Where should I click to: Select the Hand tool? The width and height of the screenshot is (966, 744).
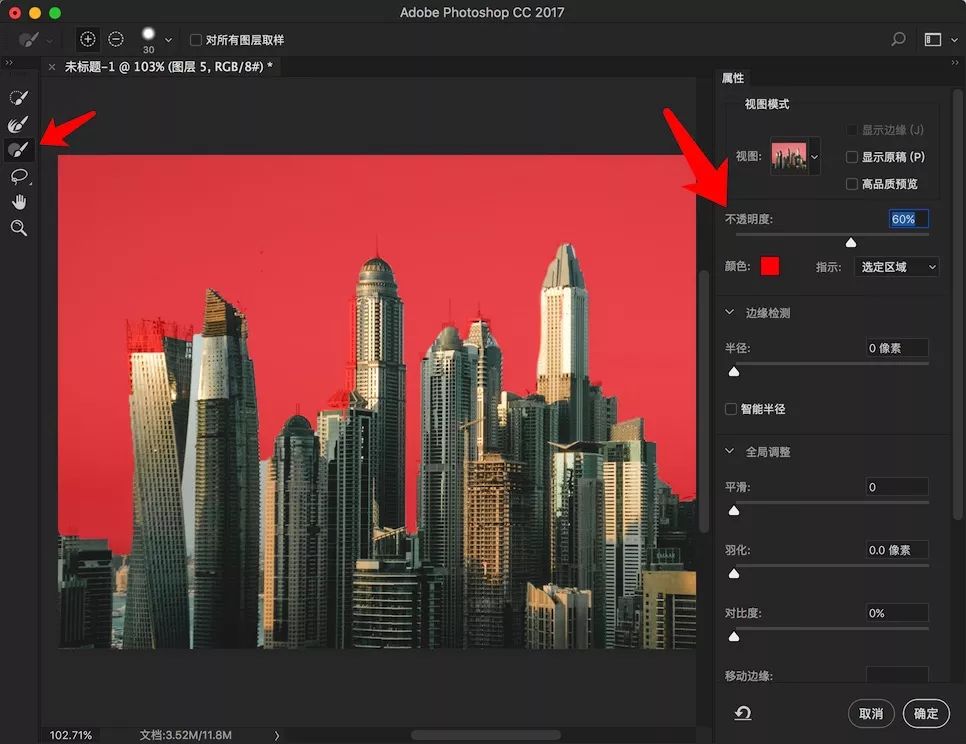20,203
